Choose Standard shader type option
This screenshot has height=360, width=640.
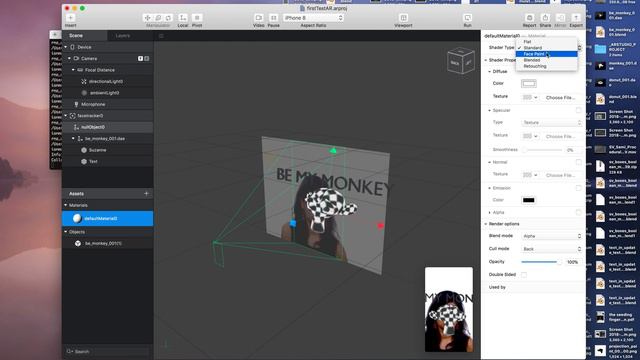[x=547, y=48]
